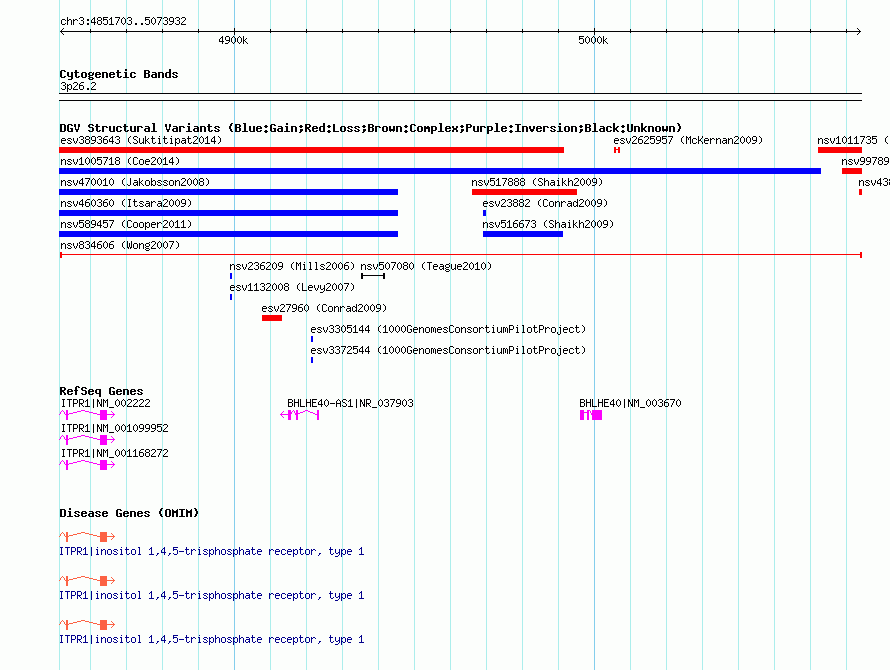Click the third OMIM ITPR1 orange gene glyph

(87, 625)
